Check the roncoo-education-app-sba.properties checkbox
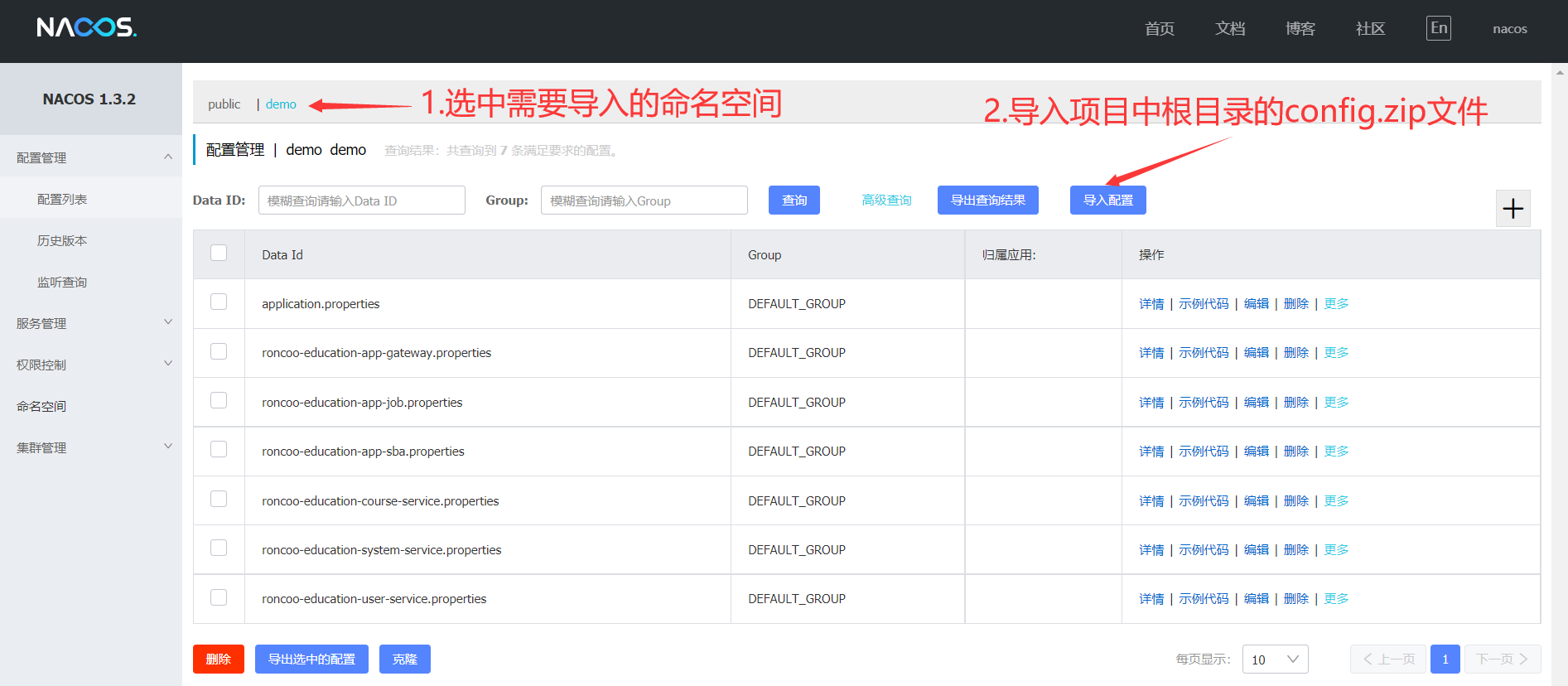Image resolution: width=1568 pixels, height=686 pixels. [219, 449]
